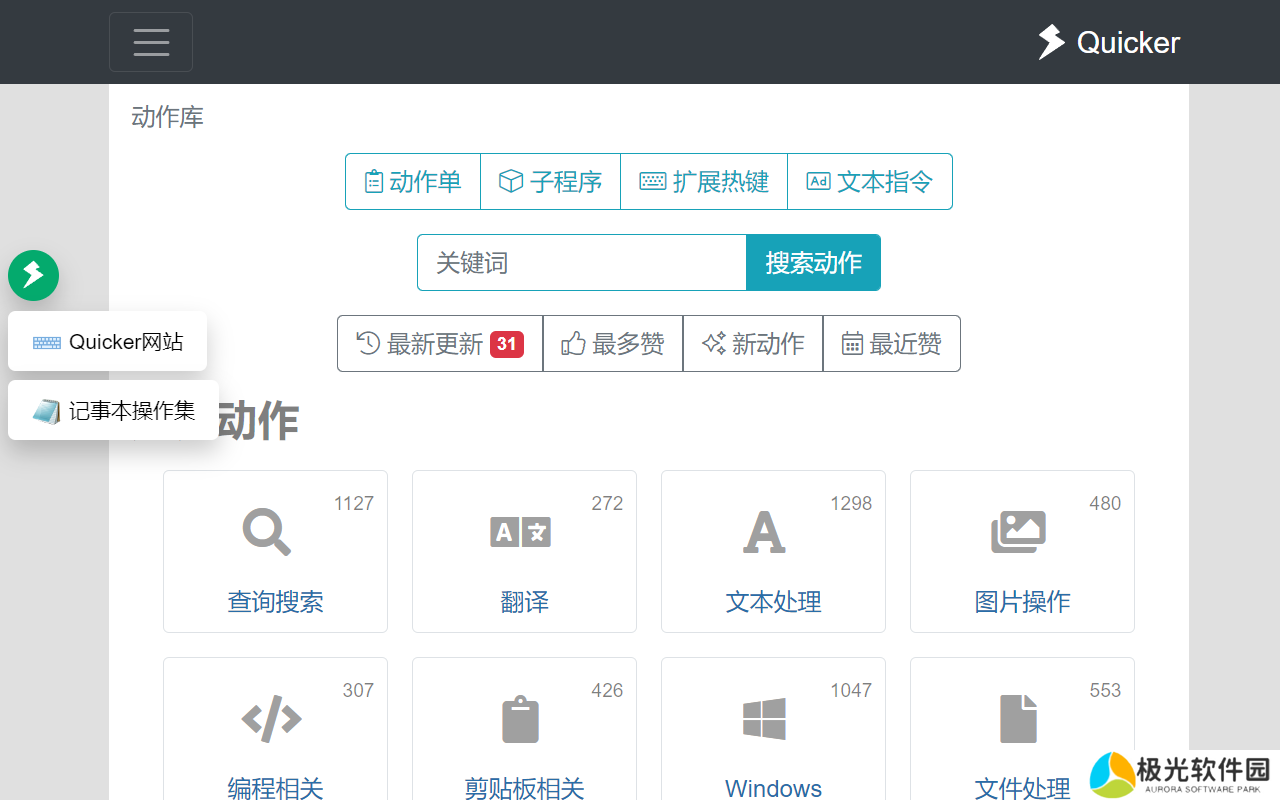Open the 扩展热键 tab
The width and height of the screenshot is (1280, 800).
pyautogui.click(x=704, y=182)
